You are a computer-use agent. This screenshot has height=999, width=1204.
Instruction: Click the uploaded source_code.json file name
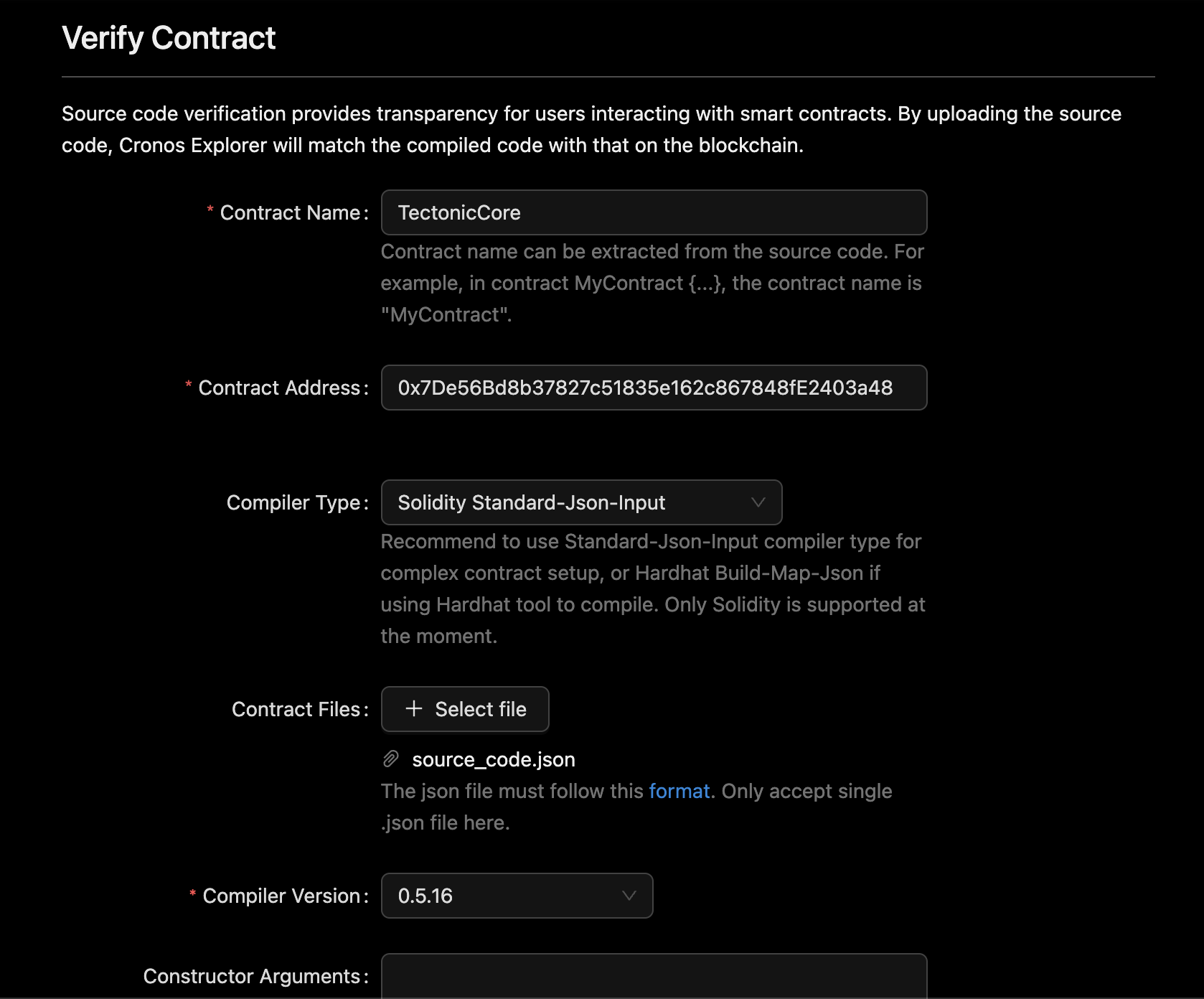[494, 759]
